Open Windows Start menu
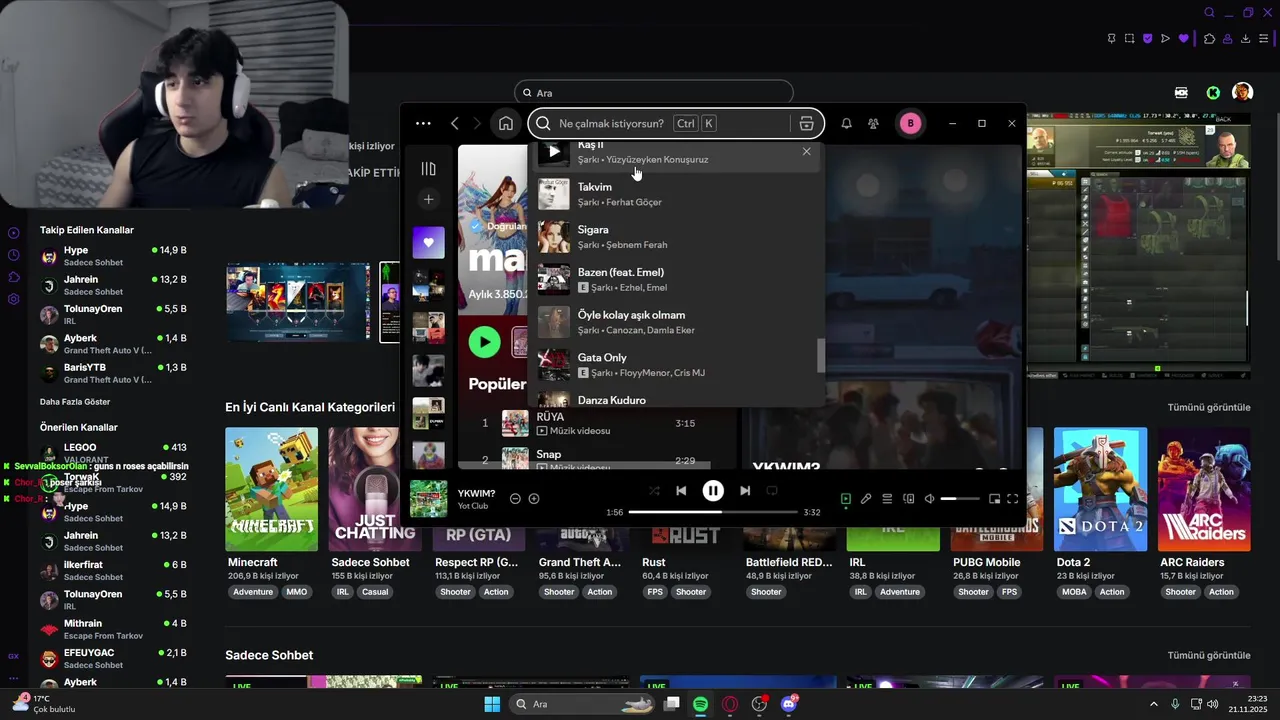This screenshot has width=1280, height=720. [492, 704]
